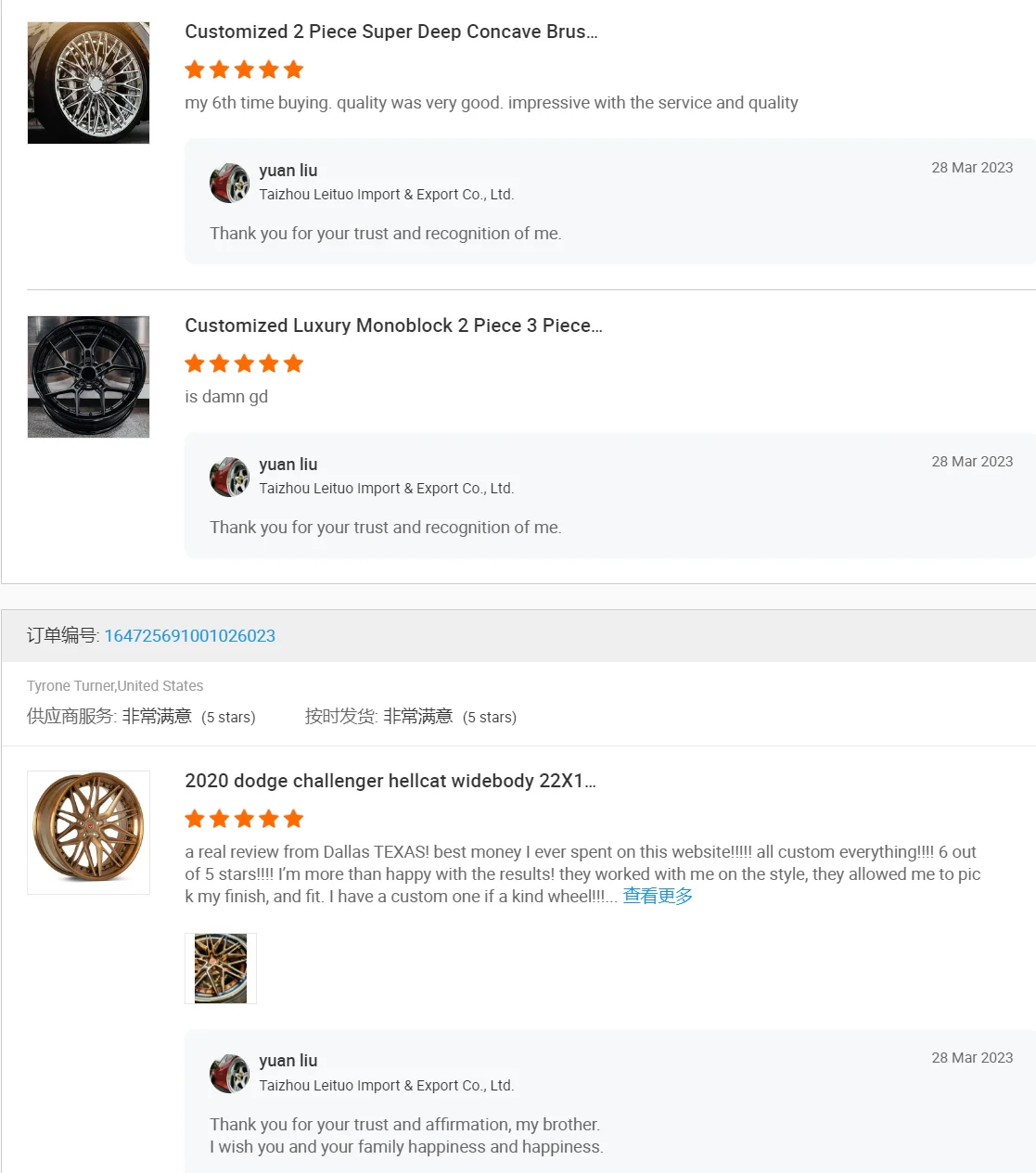The image size is (1036, 1173).
Task: Open 'Customized Luxury Monoblock 2 Piece 3 Piece' title
Action: [x=393, y=325]
